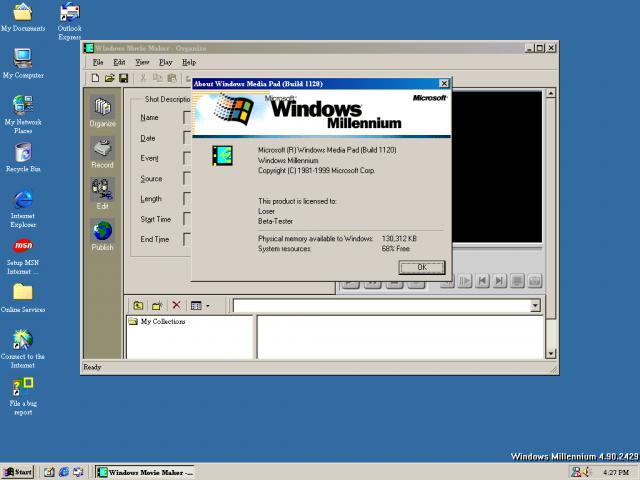
Task: Click the previous clip playback button
Action: [x=482, y=281]
